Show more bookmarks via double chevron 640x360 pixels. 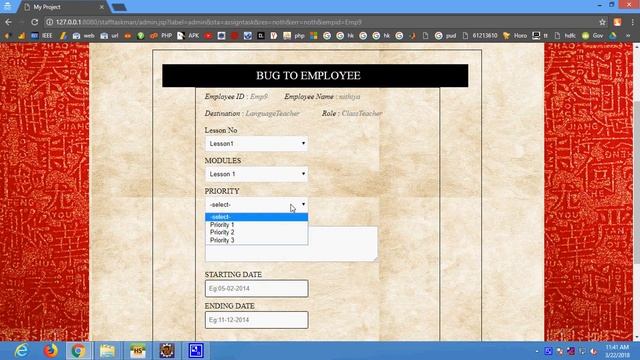[x=628, y=36]
